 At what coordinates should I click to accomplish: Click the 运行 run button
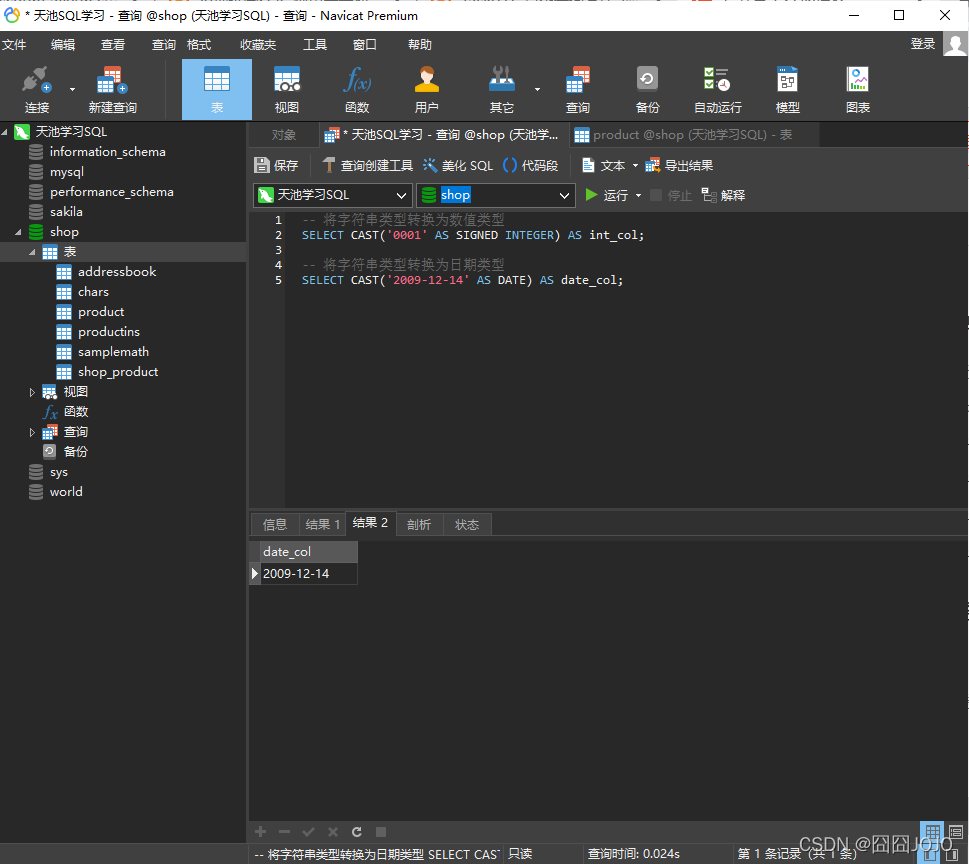[x=607, y=195]
